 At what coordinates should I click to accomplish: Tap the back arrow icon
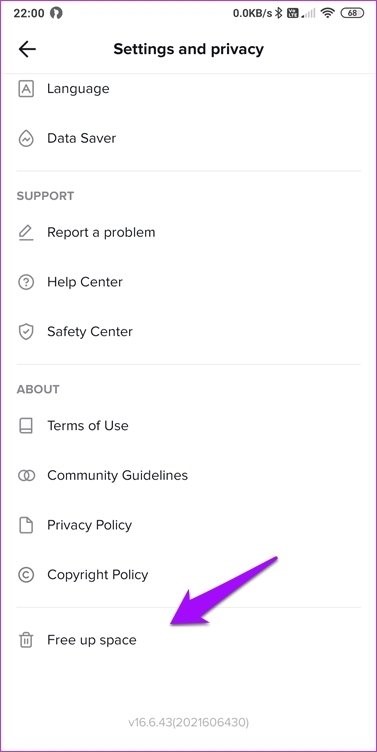27,49
